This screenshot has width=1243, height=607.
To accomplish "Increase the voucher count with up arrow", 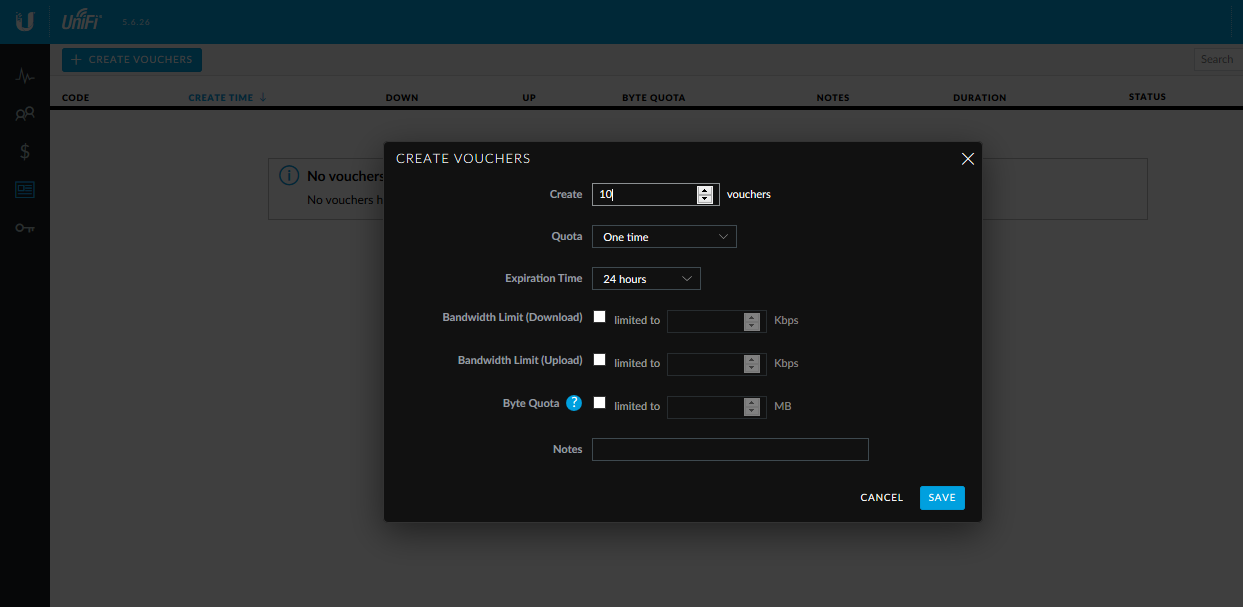I will click(705, 190).
